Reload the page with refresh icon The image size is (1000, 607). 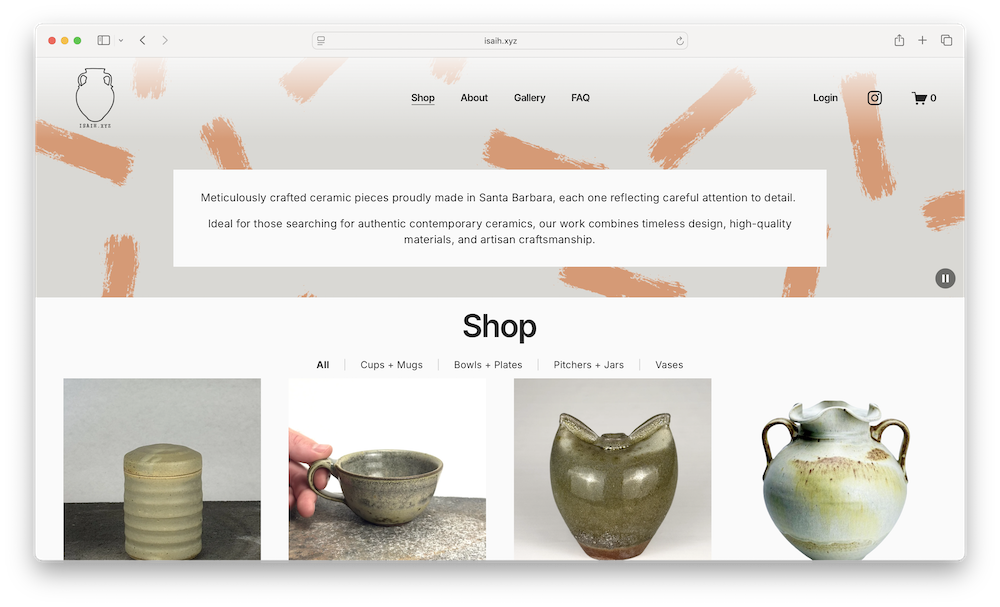pyautogui.click(x=680, y=41)
